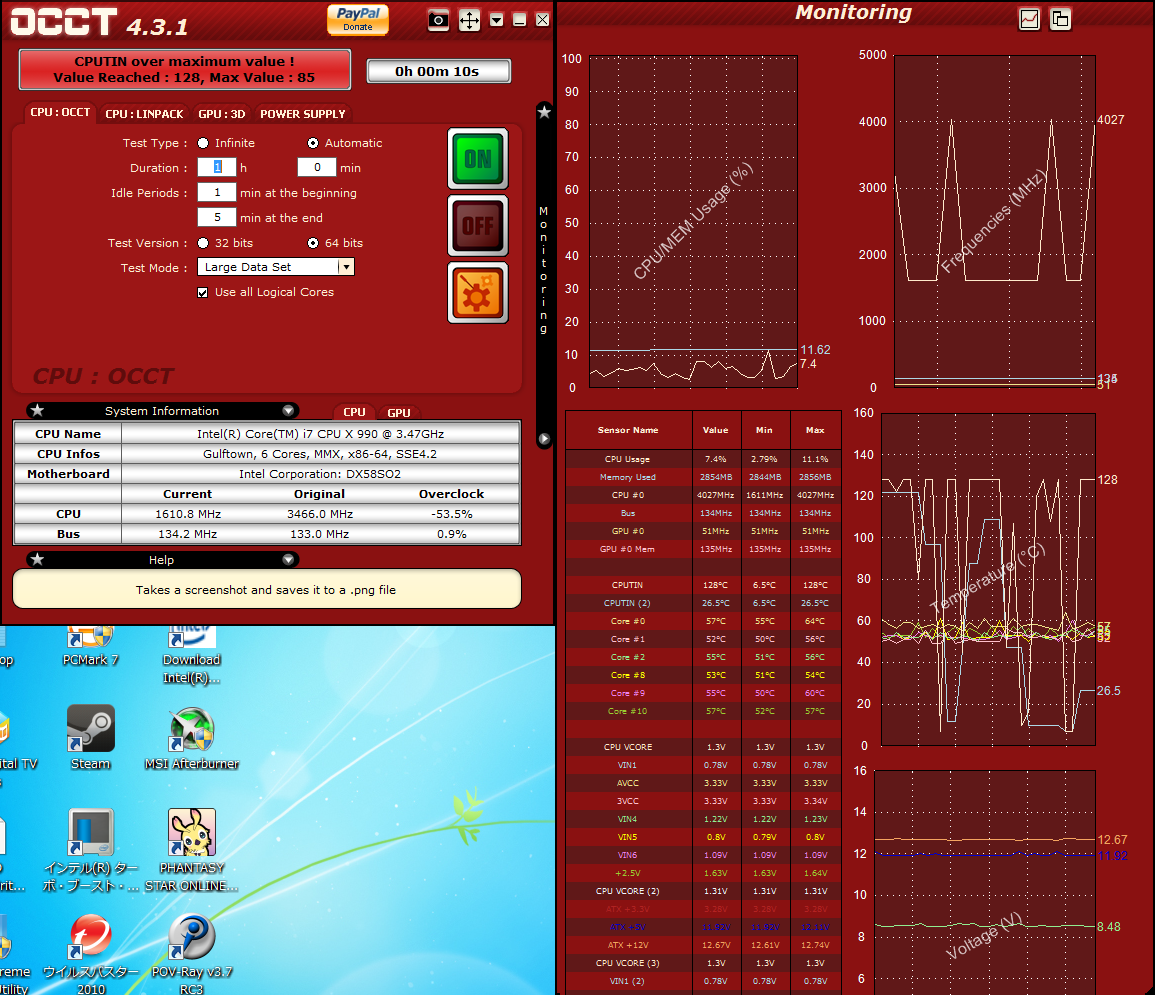Open the POV-Ray v3.7 RC3 desktop icon
1155x995 pixels.
pyautogui.click(x=192, y=954)
